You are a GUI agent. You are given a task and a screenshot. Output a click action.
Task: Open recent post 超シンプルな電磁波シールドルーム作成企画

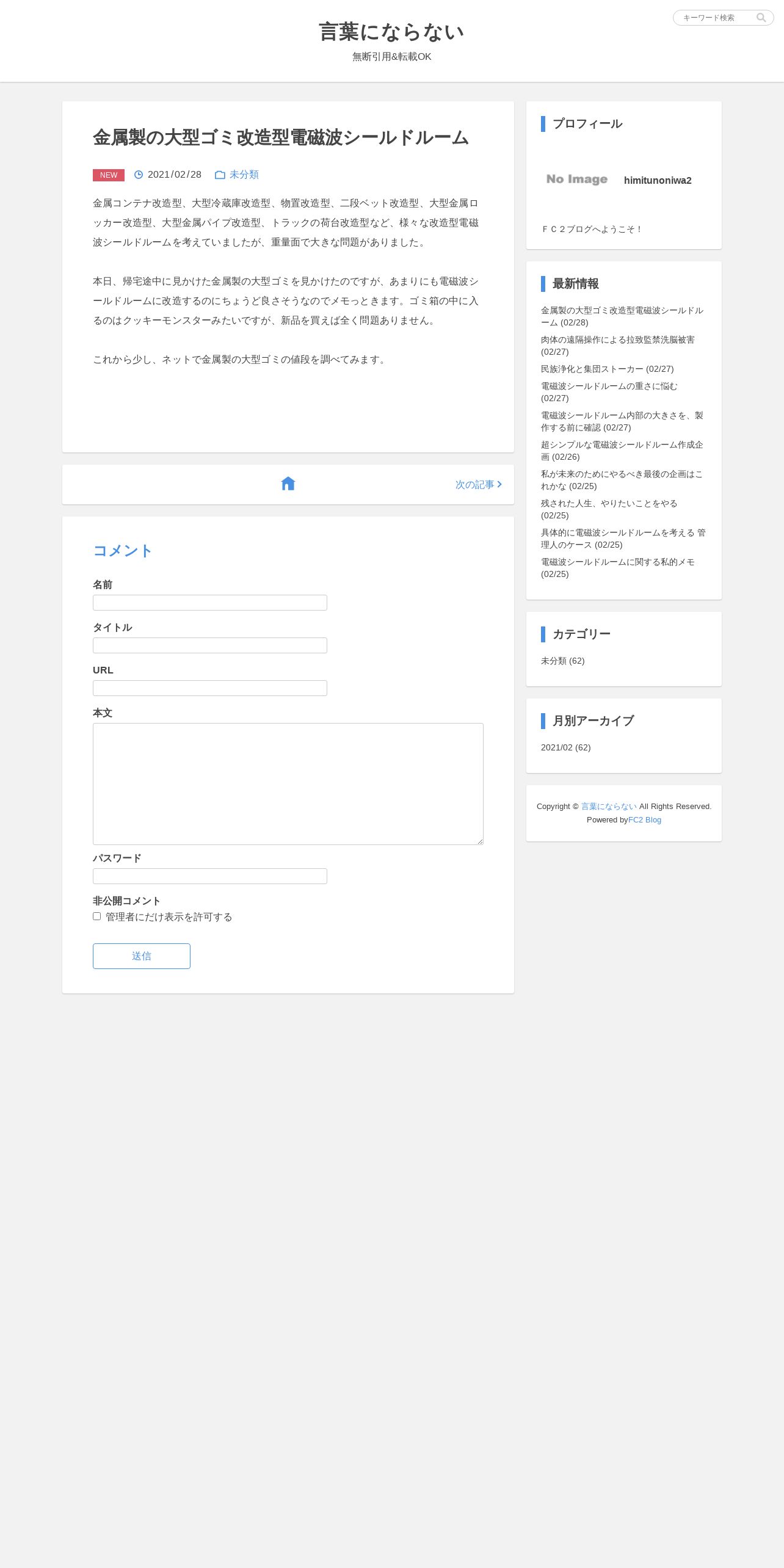click(622, 451)
